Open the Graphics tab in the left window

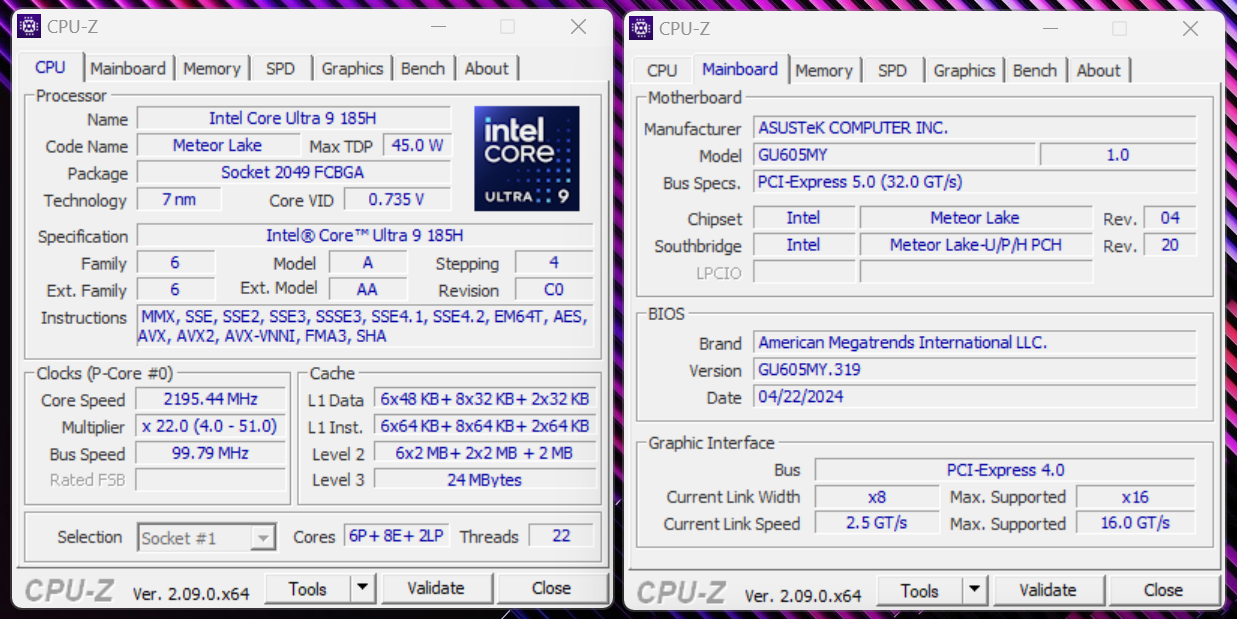click(x=352, y=69)
